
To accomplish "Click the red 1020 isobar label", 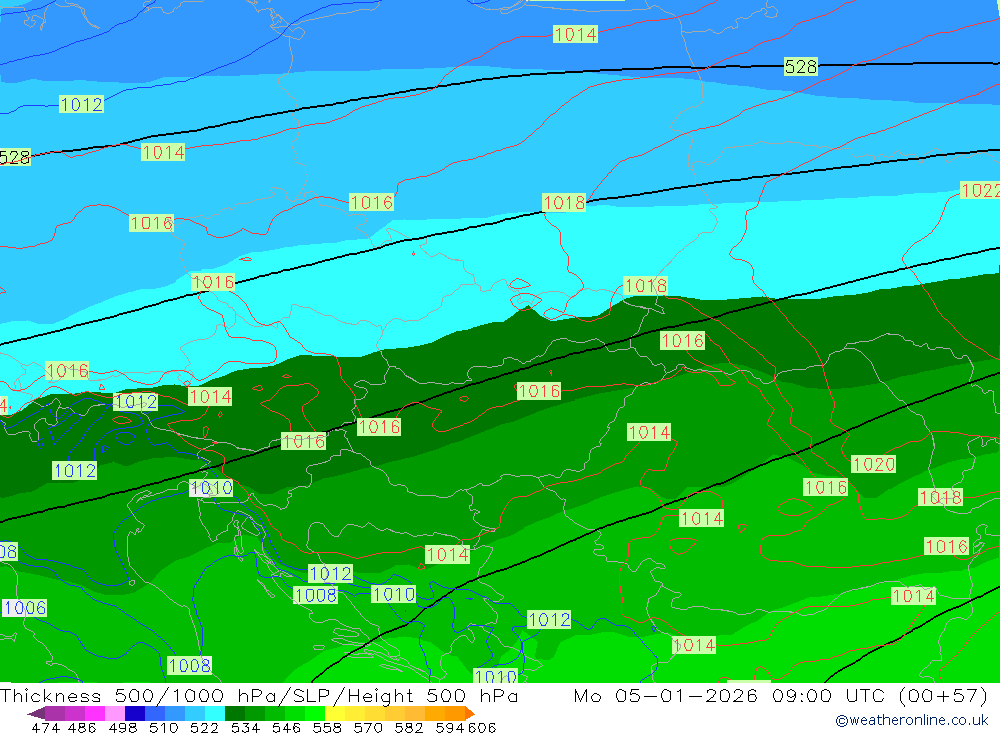I will pyautogui.click(x=874, y=464).
